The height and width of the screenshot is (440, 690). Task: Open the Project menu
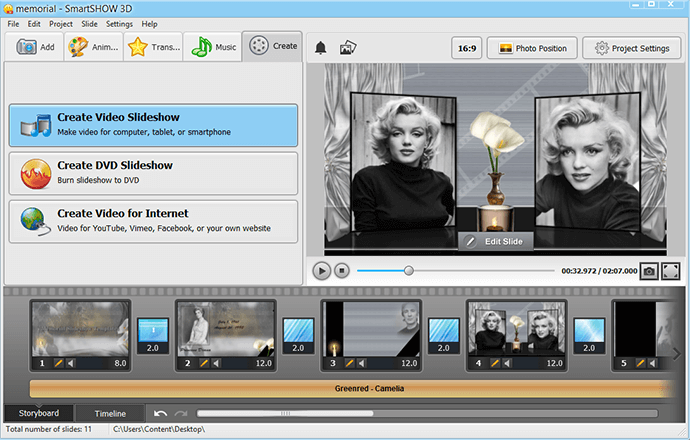pos(61,24)
